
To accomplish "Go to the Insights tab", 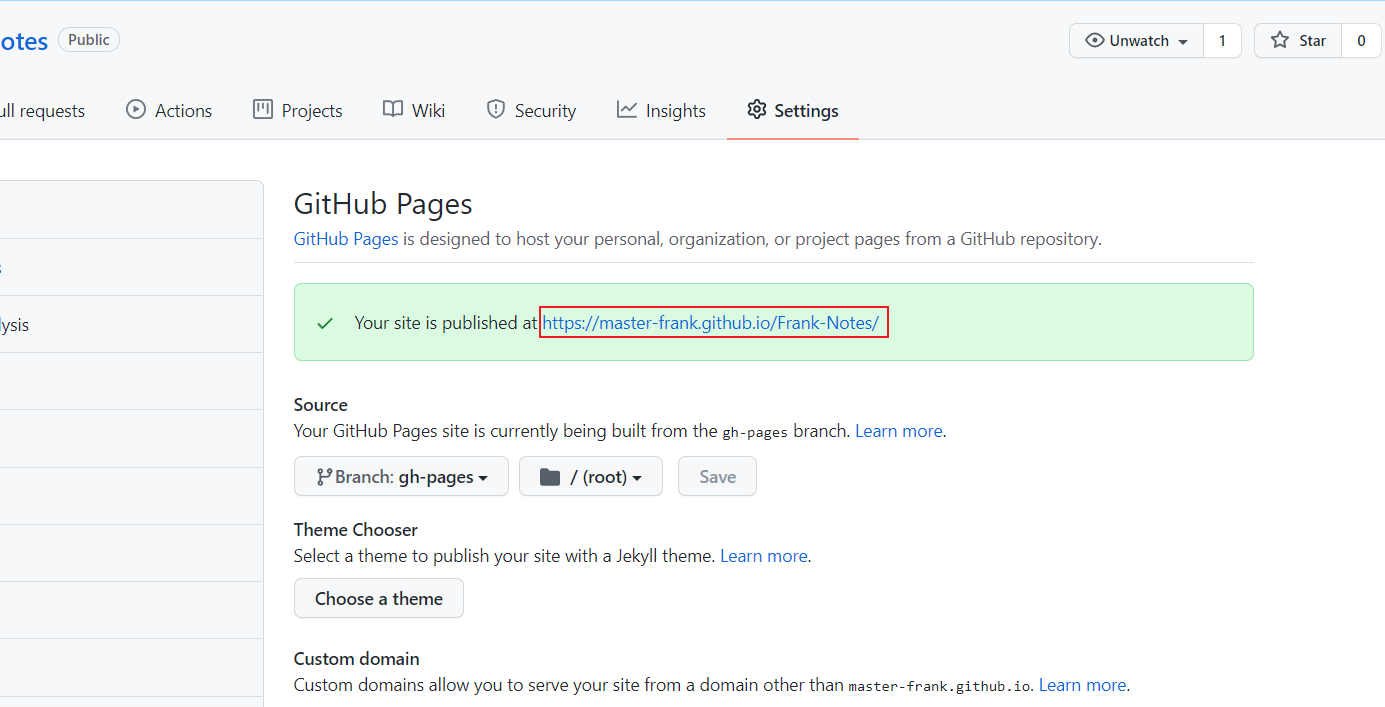I will 661,111.
